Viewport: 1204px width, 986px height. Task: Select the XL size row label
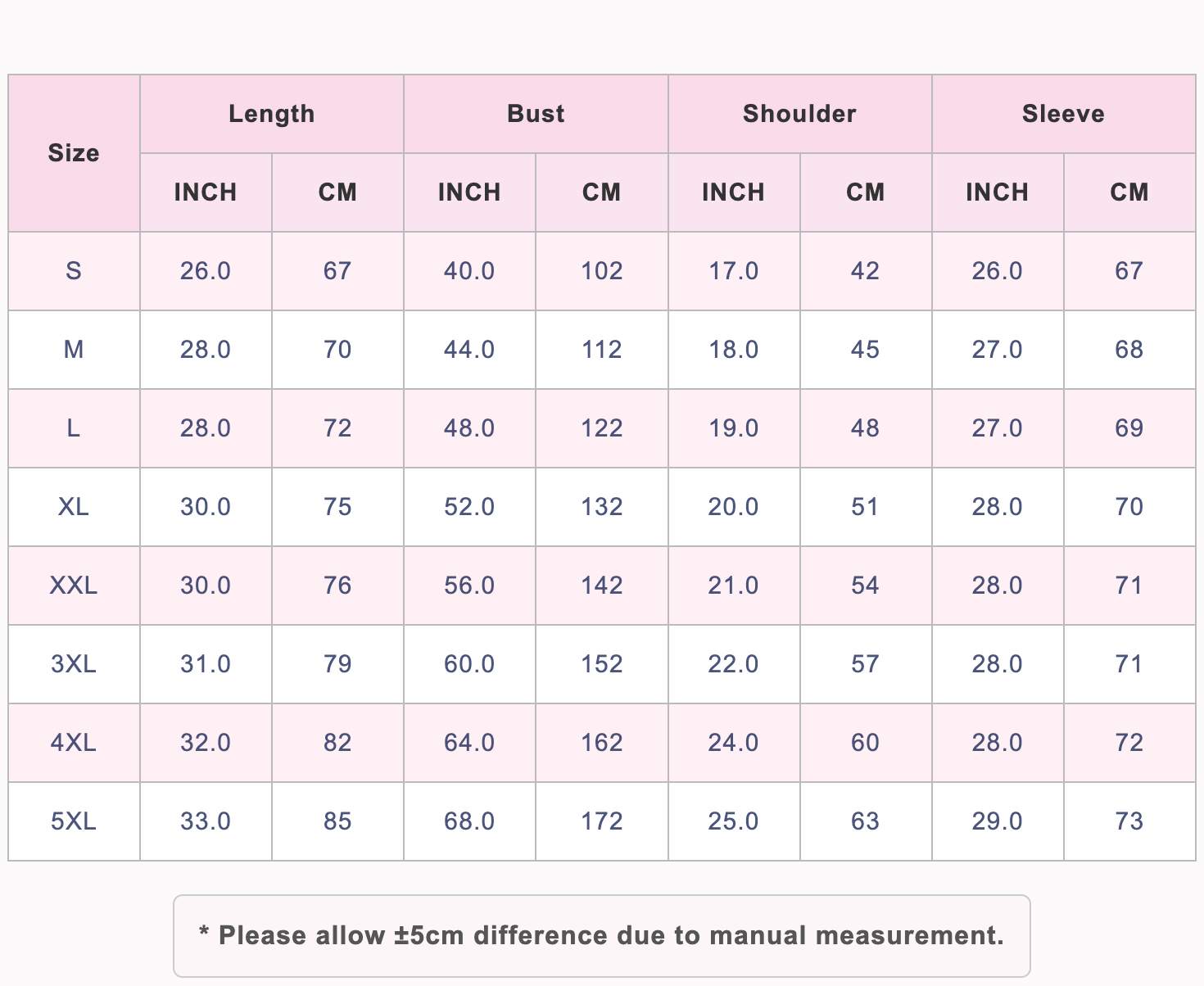click(74, 507)
